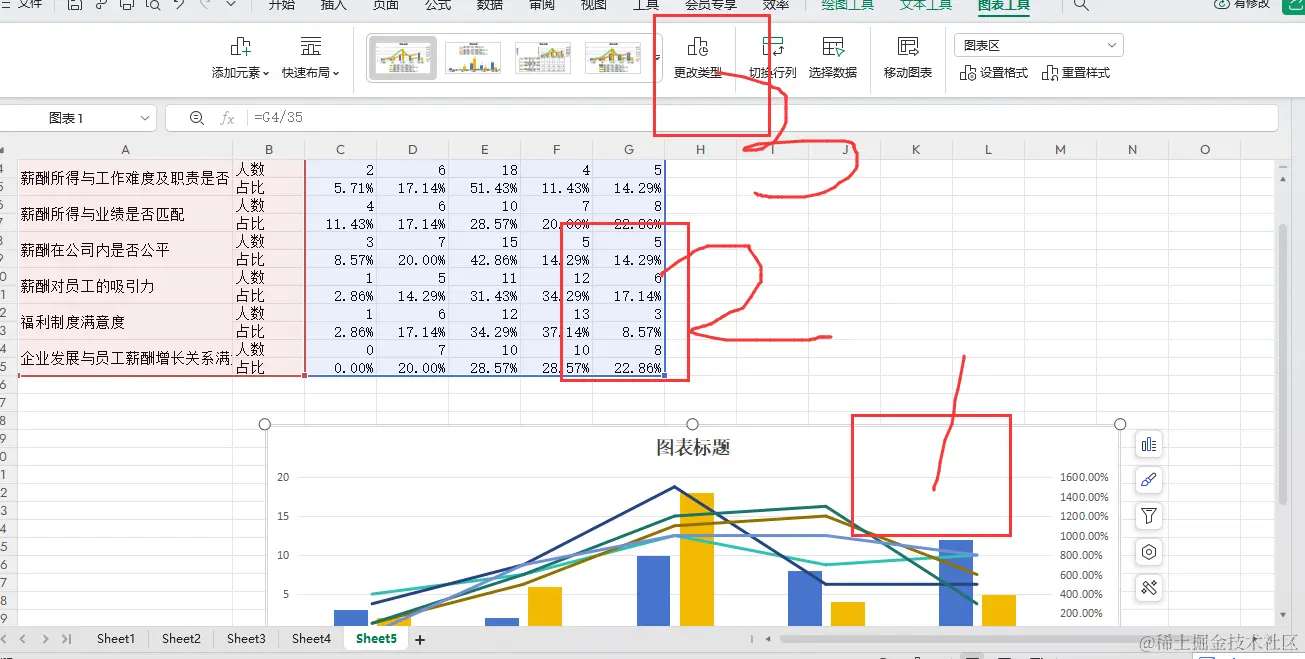Image resolution: width=1305 pixels, height=659 pixels.
Task: Click the fx insert function icon
Action: [228, 118]
